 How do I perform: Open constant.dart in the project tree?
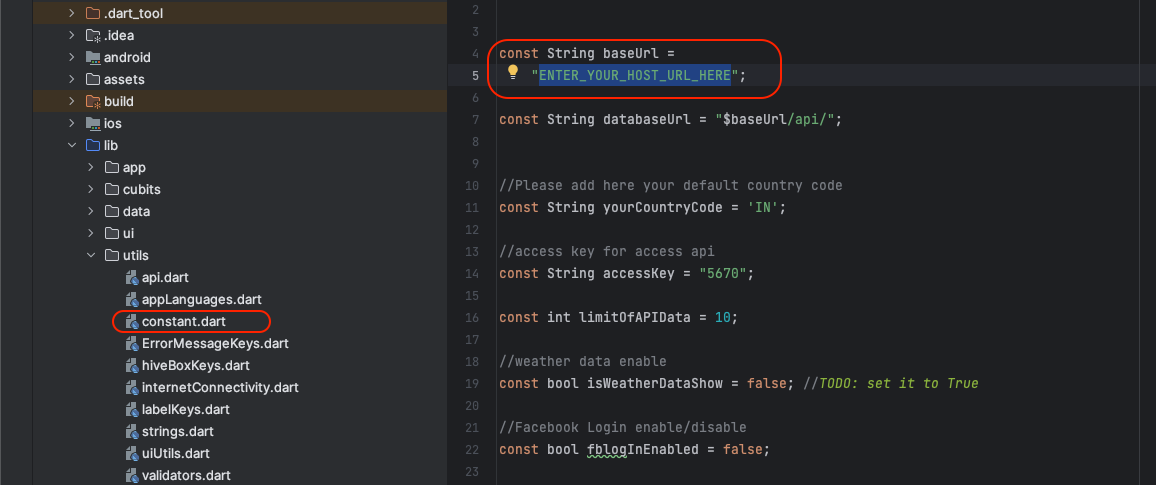(x=183, y=322)
